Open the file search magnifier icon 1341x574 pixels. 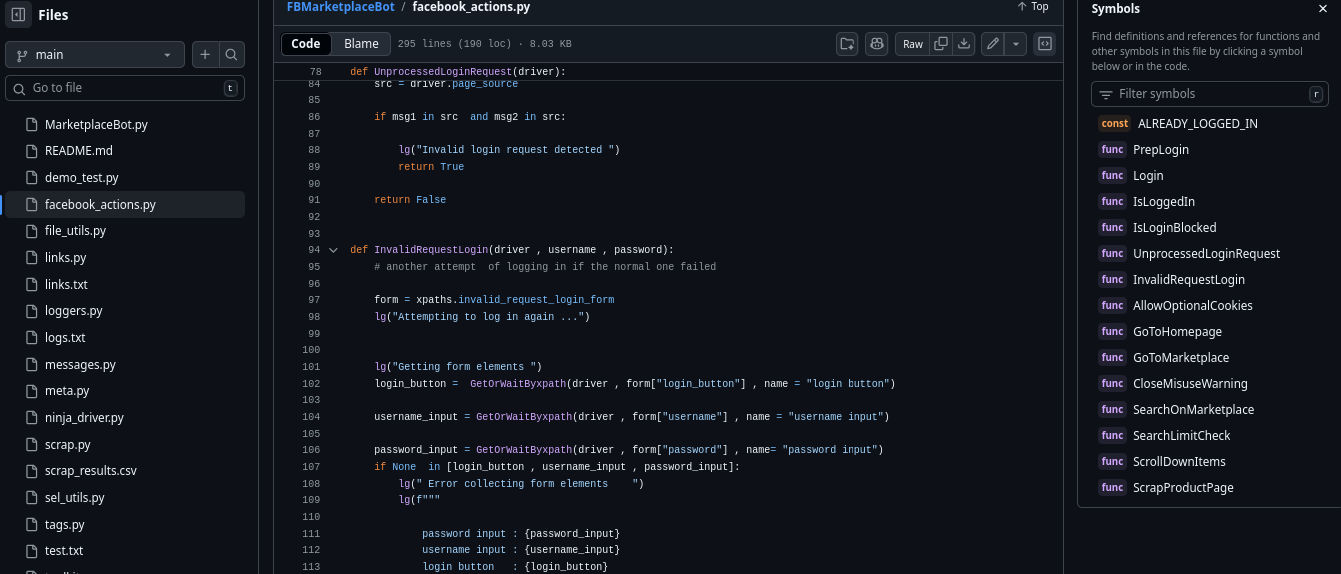point(231,55)
